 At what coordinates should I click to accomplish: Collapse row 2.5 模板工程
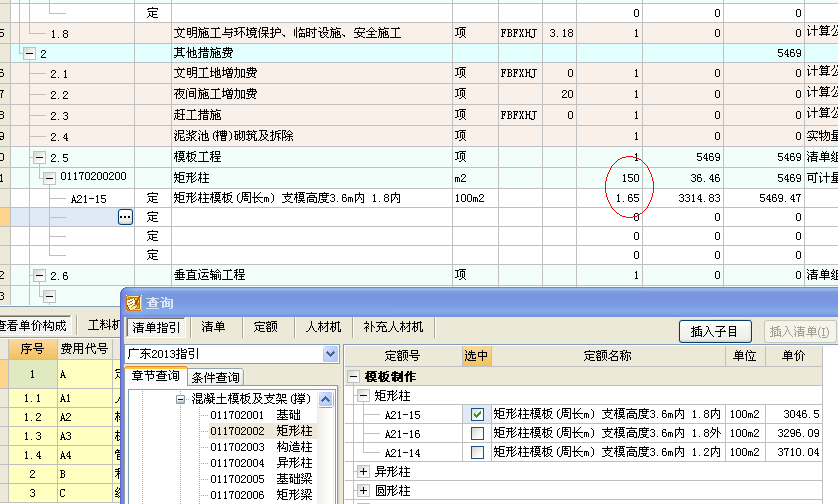pos(39,158)
